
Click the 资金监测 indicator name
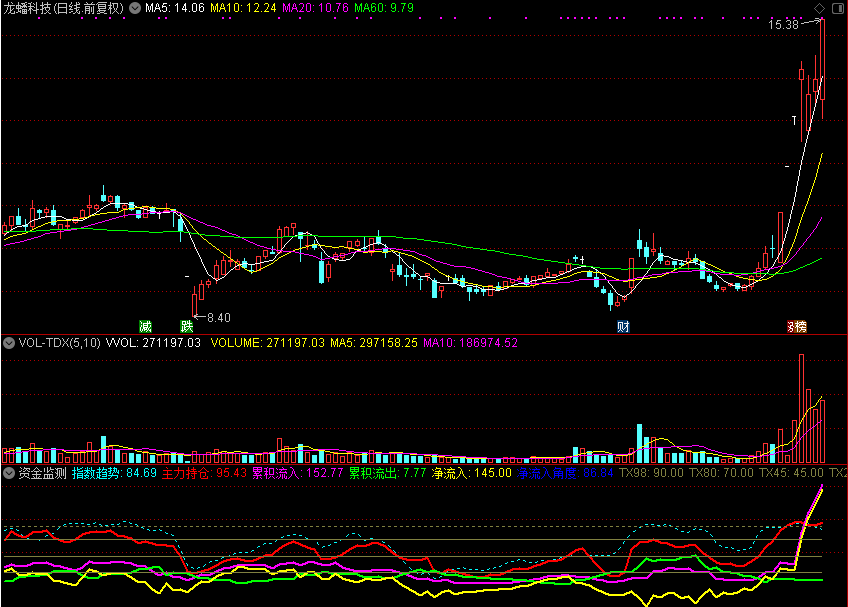click(x=42, y=473)
